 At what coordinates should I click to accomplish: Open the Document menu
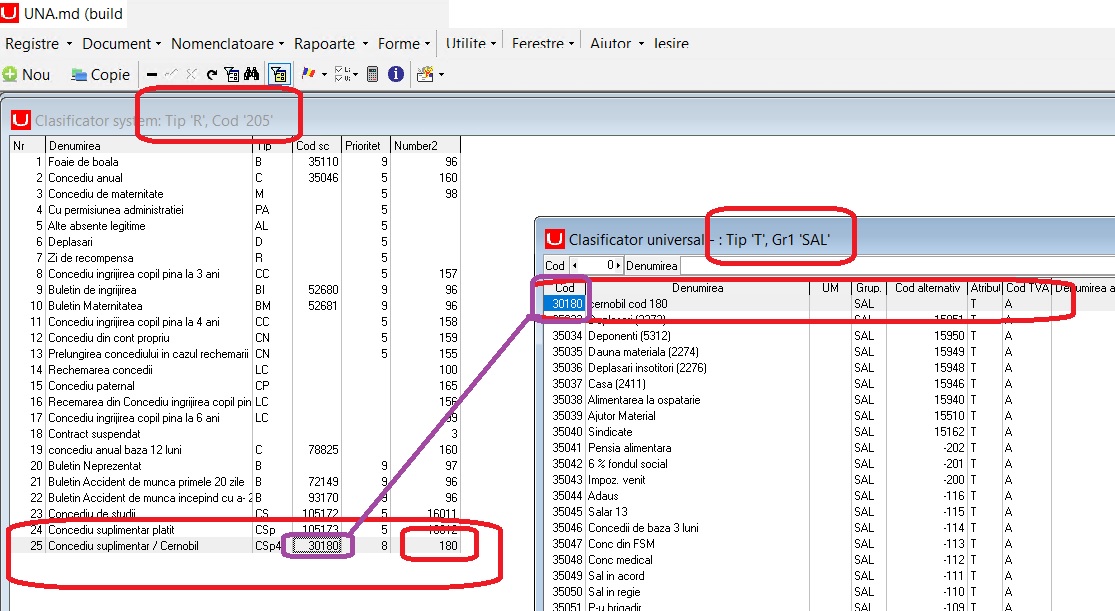122,43
